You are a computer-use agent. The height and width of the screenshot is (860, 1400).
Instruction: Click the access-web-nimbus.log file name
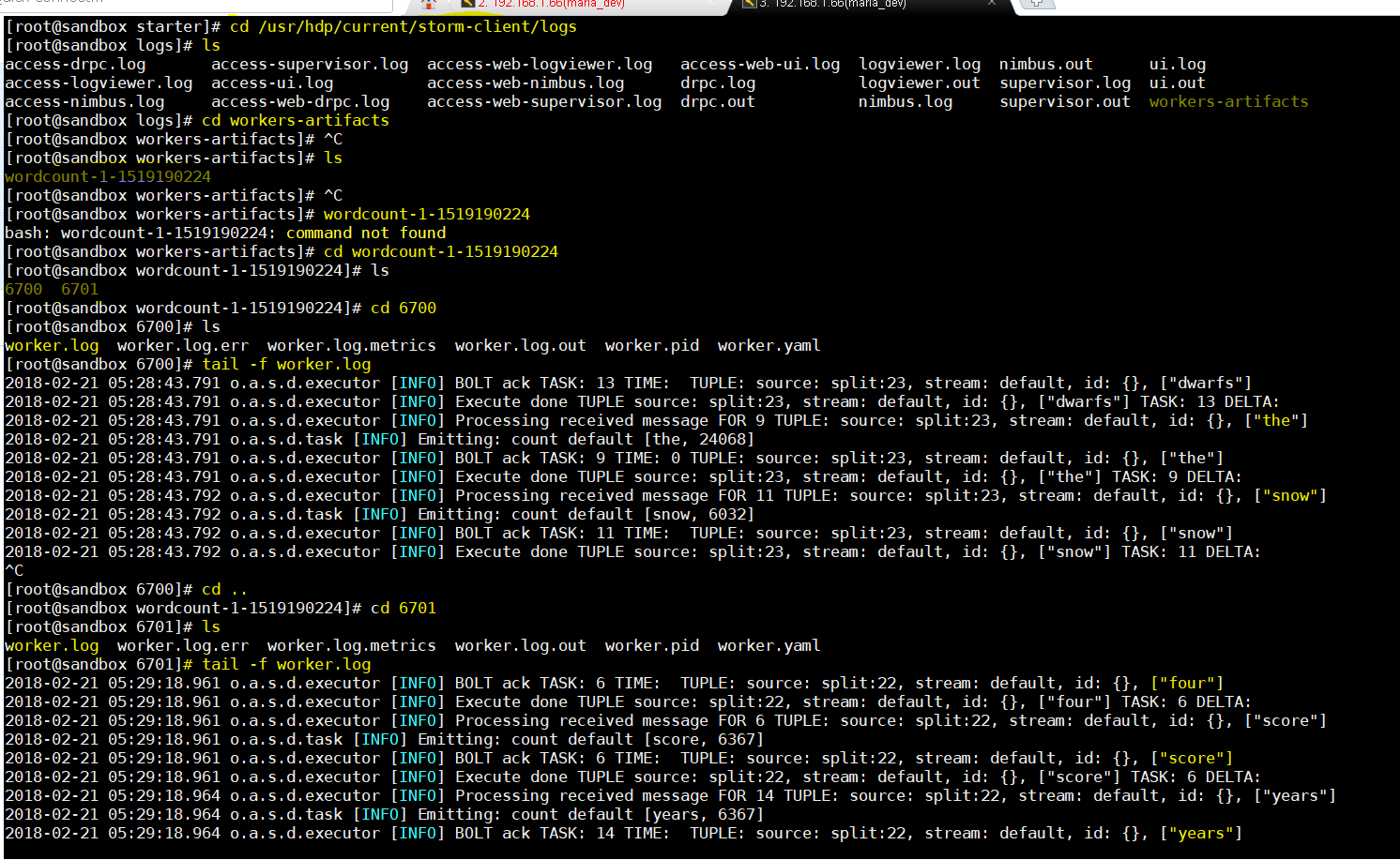pos(525,83)
